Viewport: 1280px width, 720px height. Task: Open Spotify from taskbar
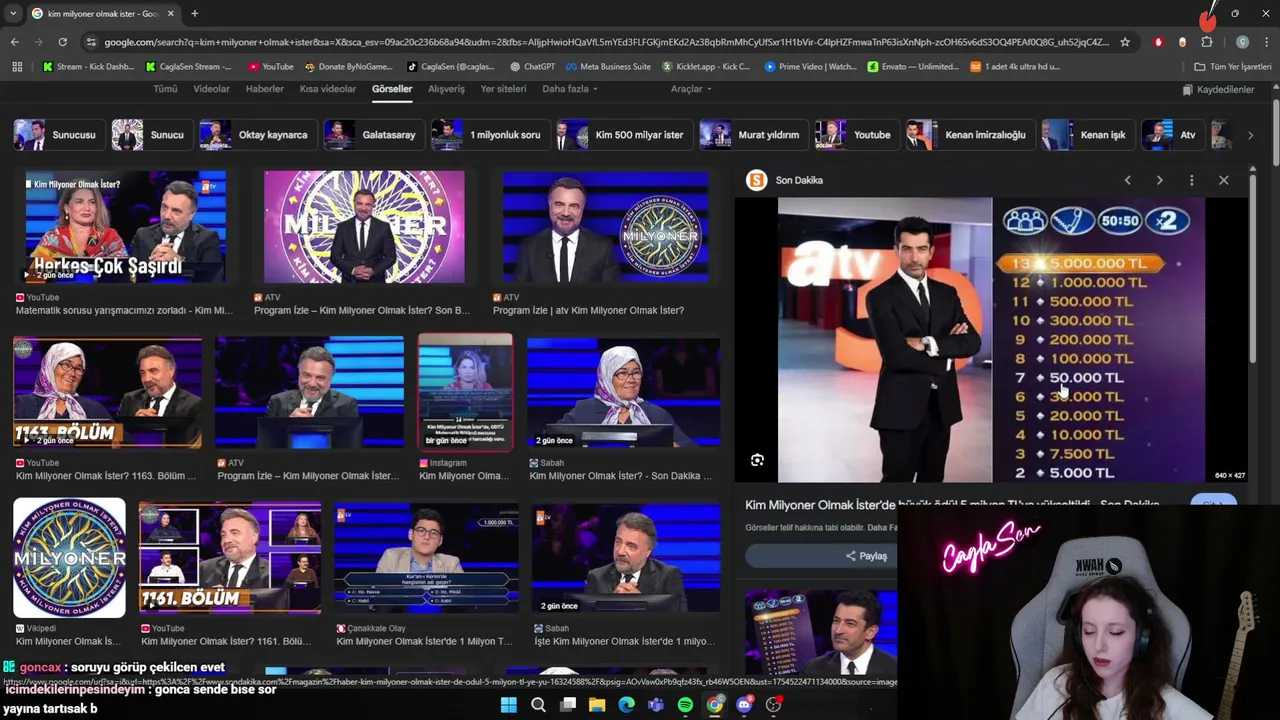[x=685, y=705]
